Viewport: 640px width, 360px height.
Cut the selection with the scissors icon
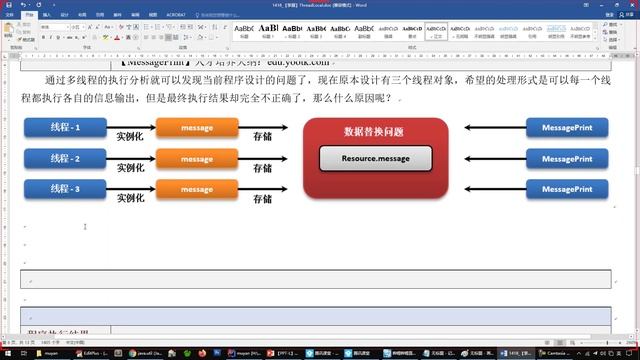coord(19,25)
